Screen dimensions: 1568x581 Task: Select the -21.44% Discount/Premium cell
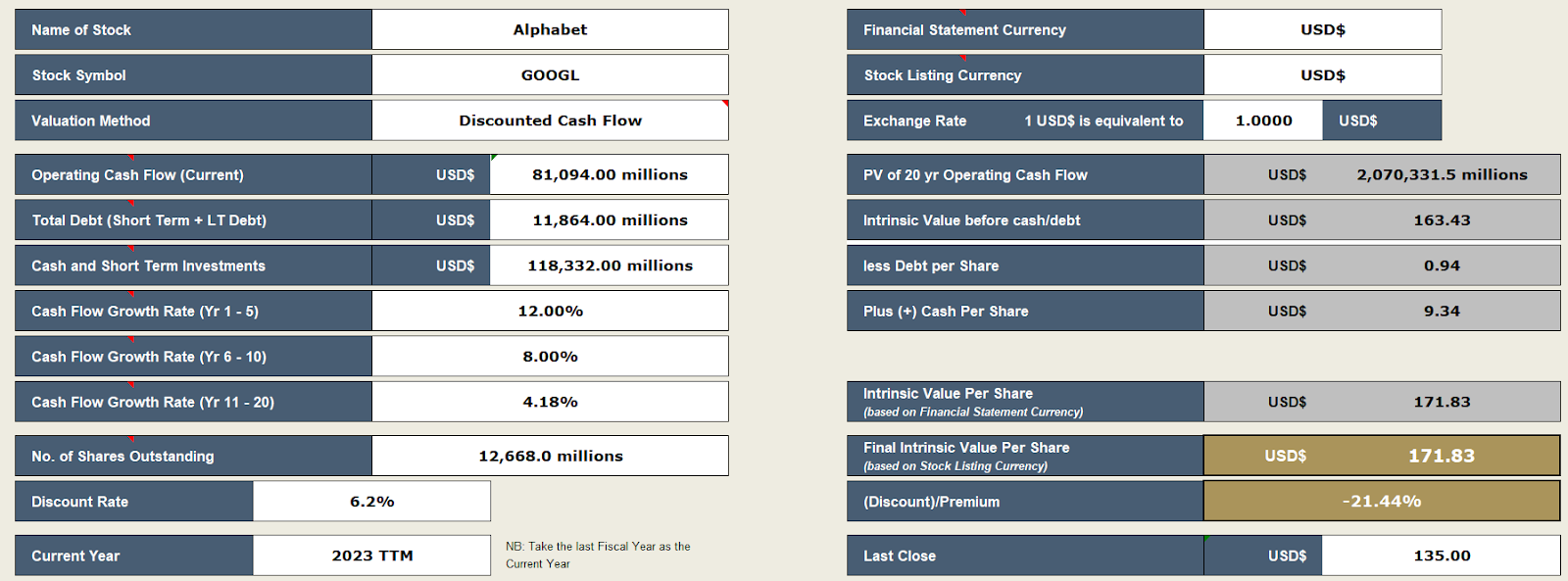coord(1382,502)
